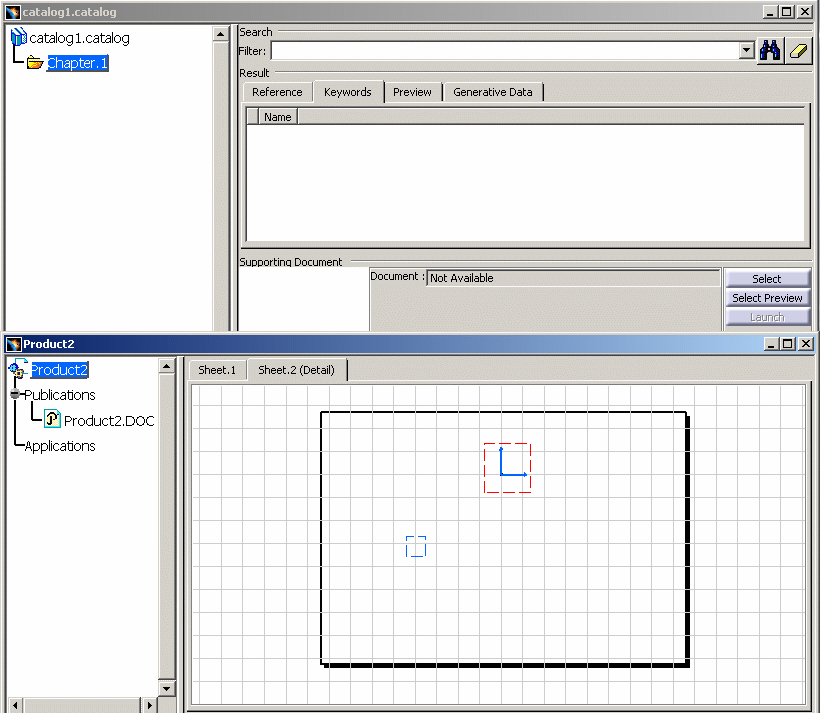The height and width of the screenshot is (713, 820).
Task: Click the Chapter.1 folder icon
Action: 35,63
